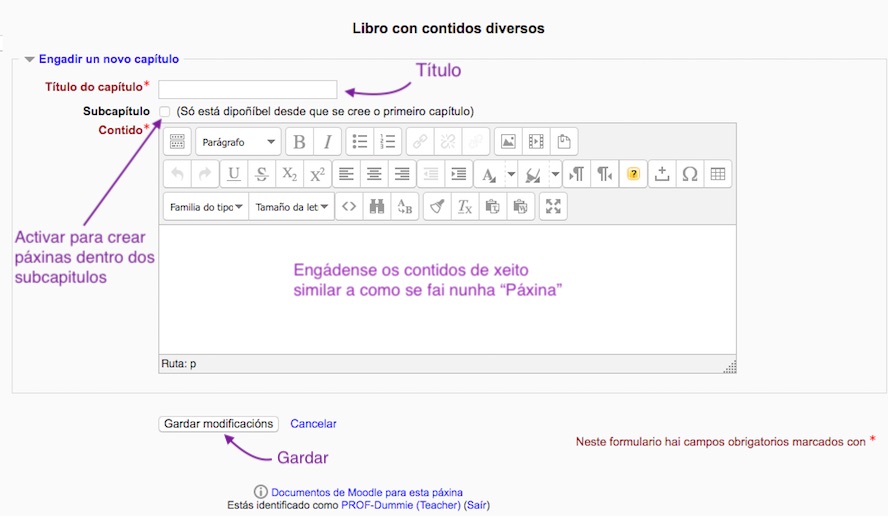Toggle fullscreen editor mode
The width and height of the screenshot is (888, 516).
pyautogui.click(x=553, y=207)
